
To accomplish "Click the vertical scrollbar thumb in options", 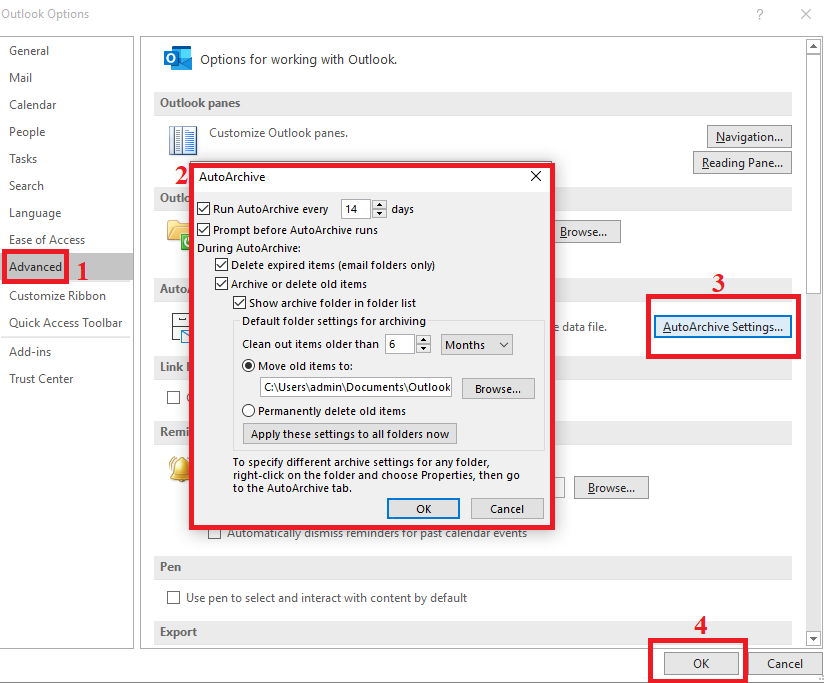I will tap(813, 174).
